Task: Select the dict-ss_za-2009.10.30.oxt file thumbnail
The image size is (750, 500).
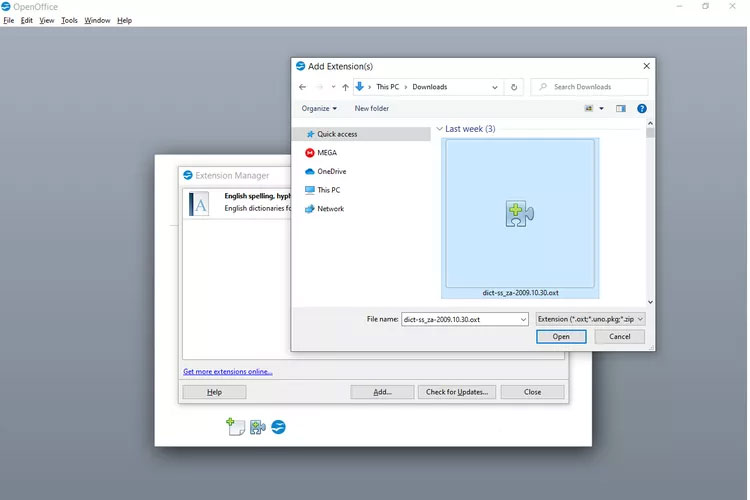Action: pos(520,213)
